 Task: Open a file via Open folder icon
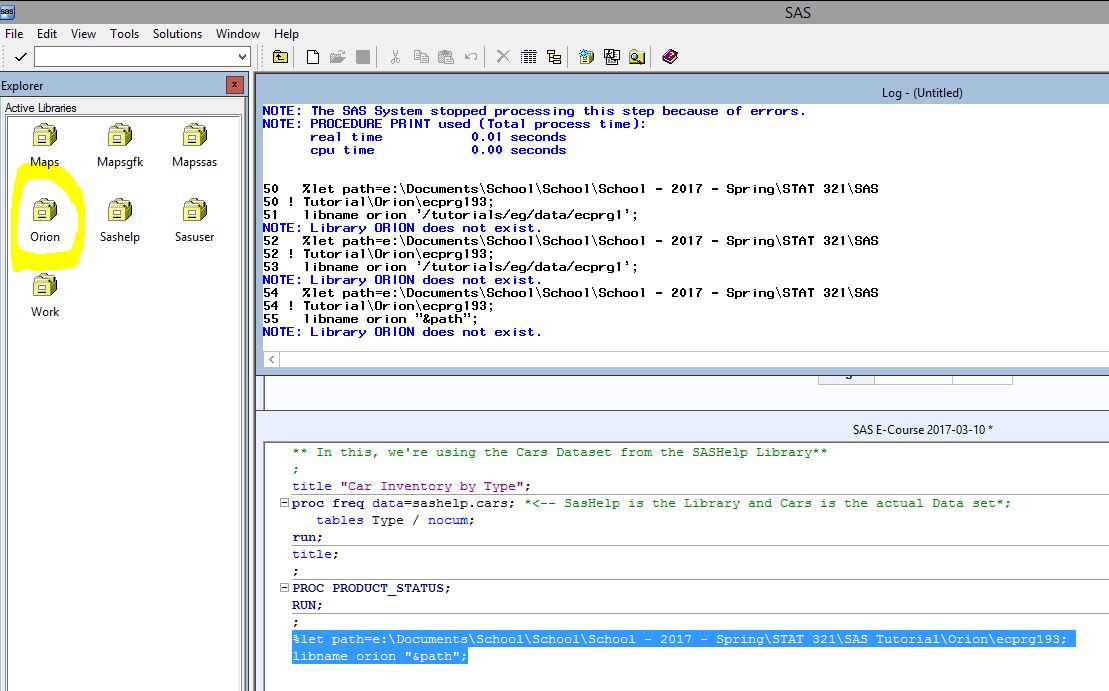pyautogui.click(x=336, y=57)
